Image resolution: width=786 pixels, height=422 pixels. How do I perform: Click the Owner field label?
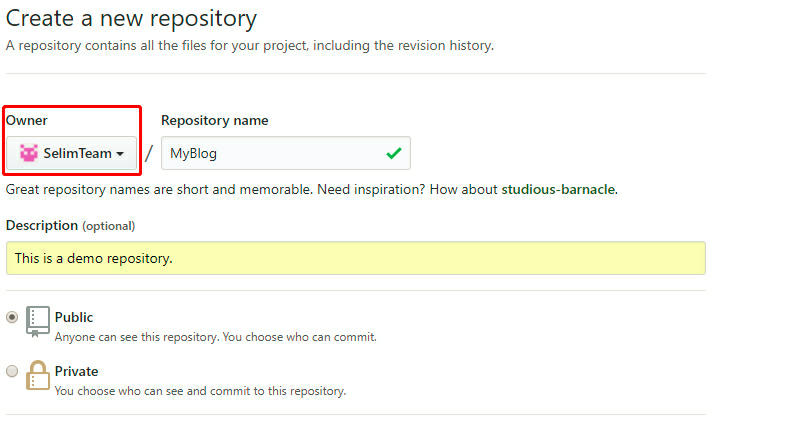click(x=27, y=120)
